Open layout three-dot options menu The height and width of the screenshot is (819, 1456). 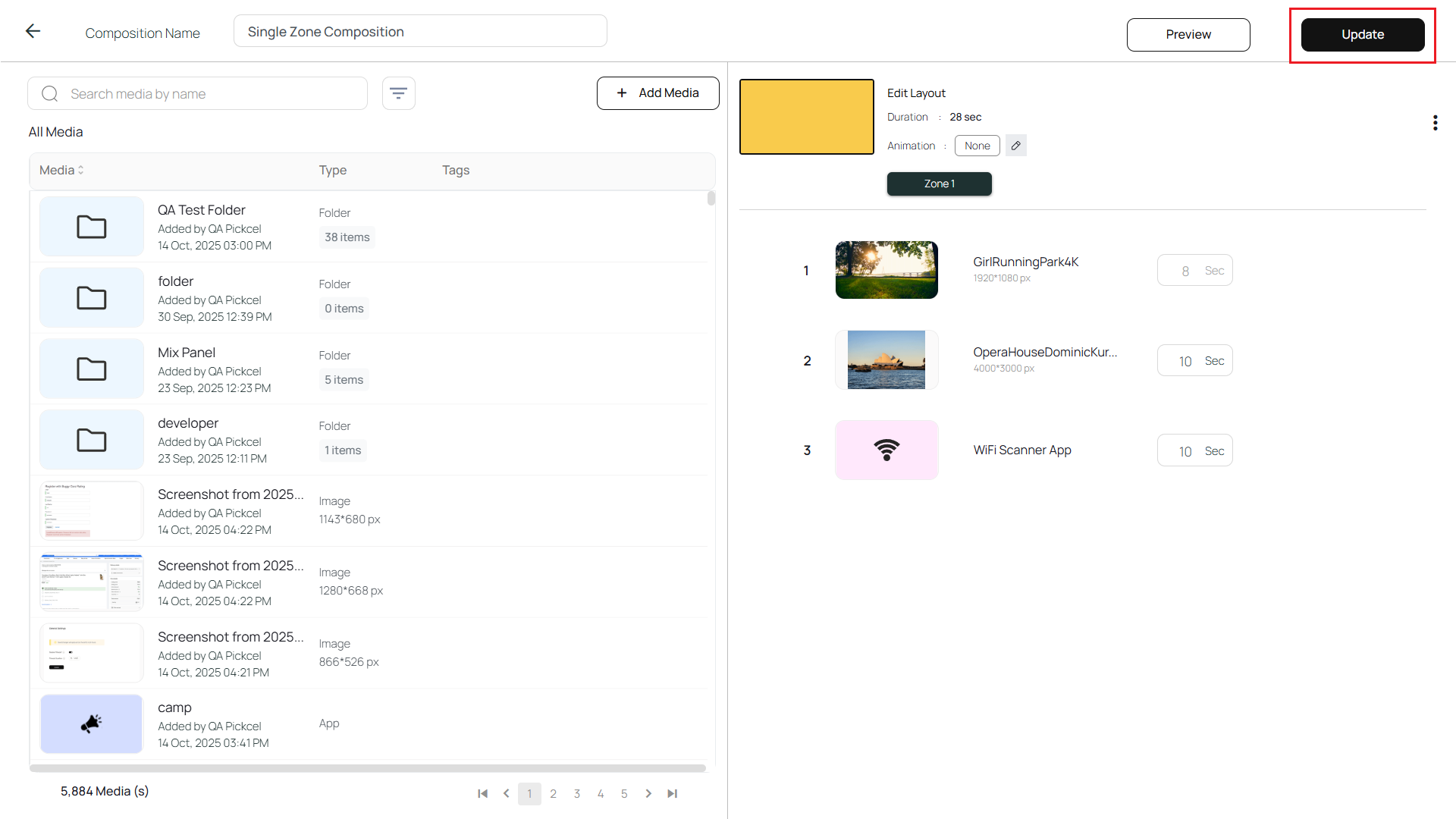coord(1435,123)
